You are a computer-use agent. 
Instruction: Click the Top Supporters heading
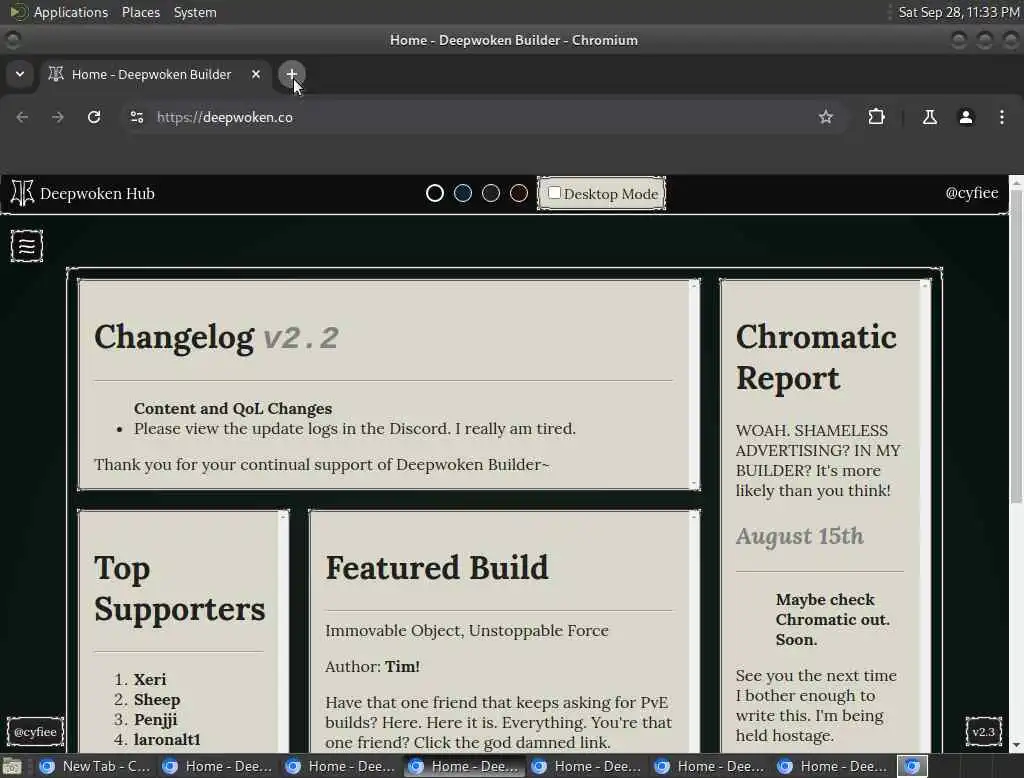(x=180, y=589)
